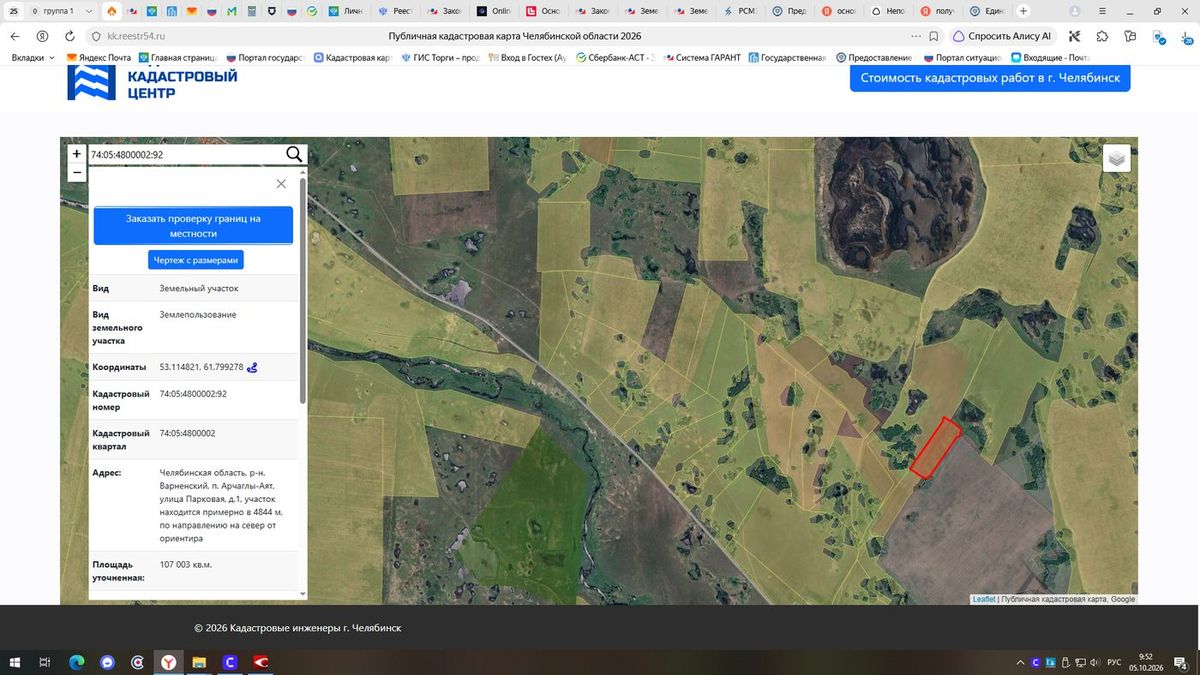
Task: Click the magnifier search icon on the map
Action: click(294, 154)
